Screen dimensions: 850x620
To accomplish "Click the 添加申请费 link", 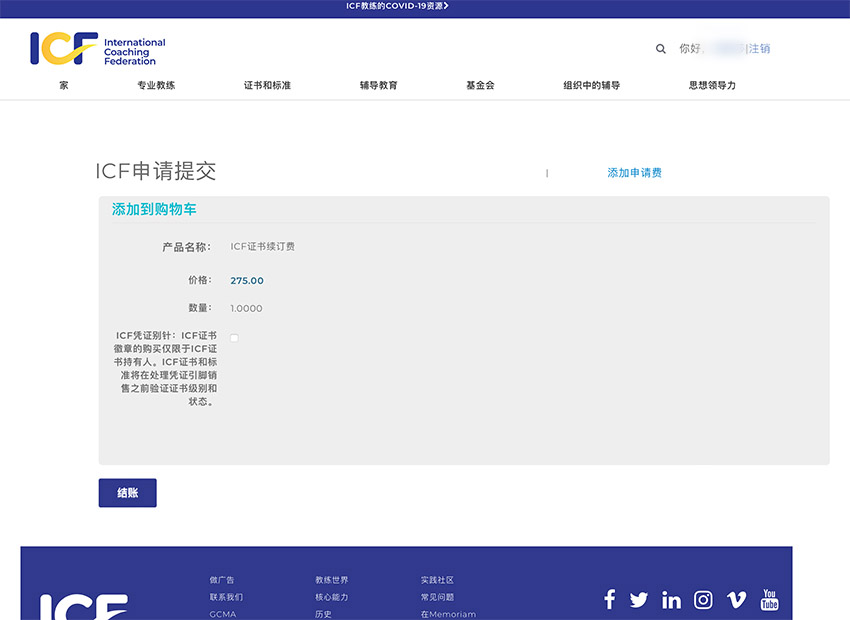I will tap(634, 173).
